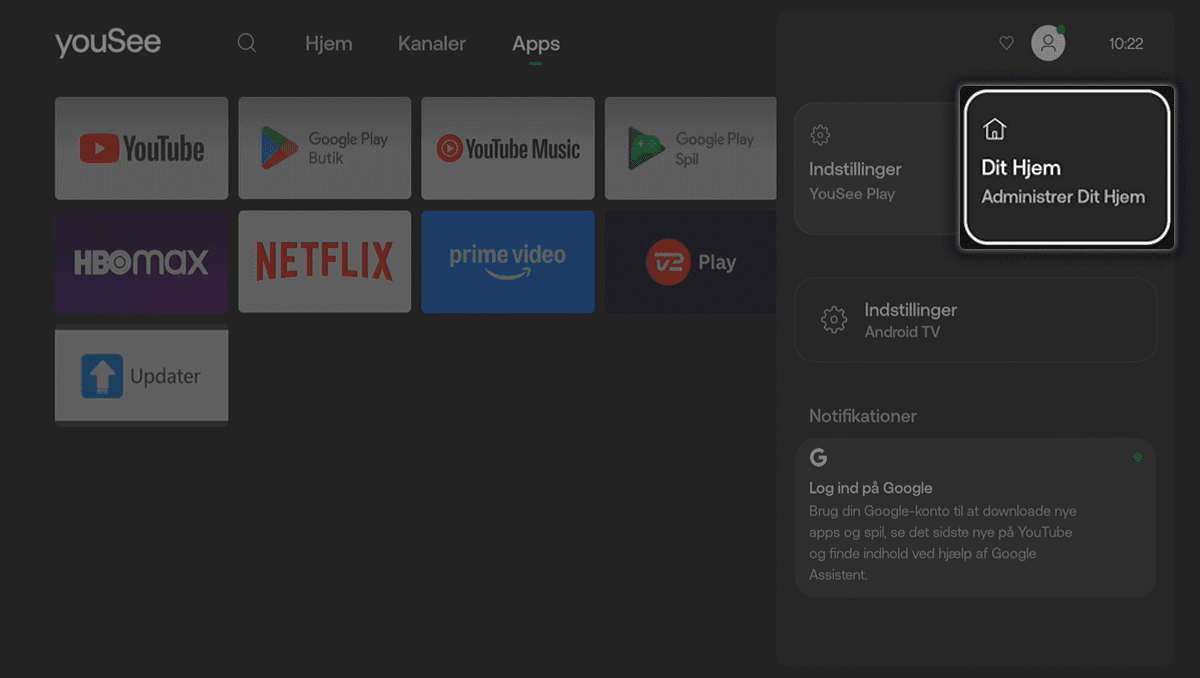Open the Log ind på Google notification
This screenshot has height=678, width=1200.
point(975,517)
